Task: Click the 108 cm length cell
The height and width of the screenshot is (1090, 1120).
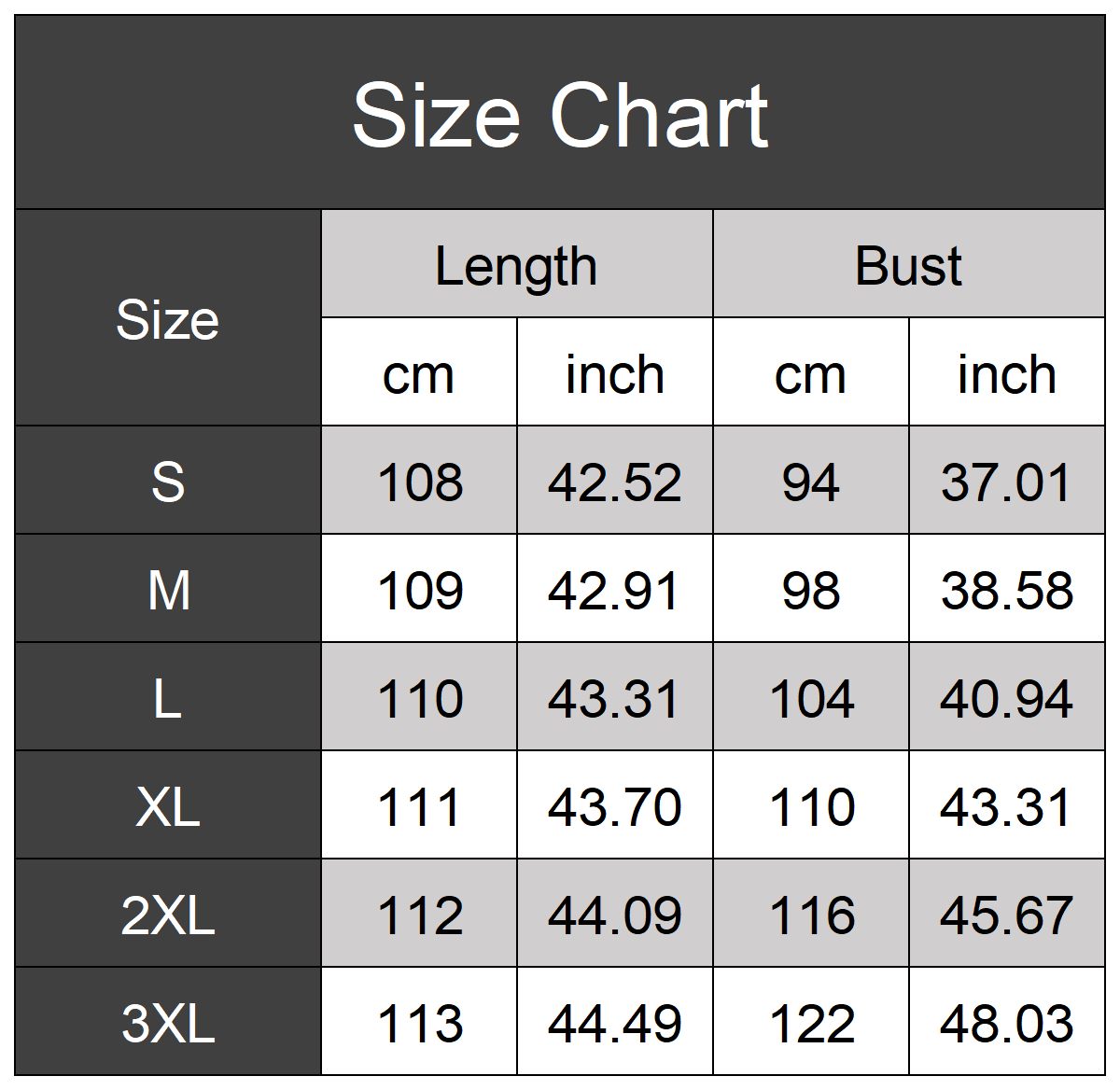Action: click(419, 482)
